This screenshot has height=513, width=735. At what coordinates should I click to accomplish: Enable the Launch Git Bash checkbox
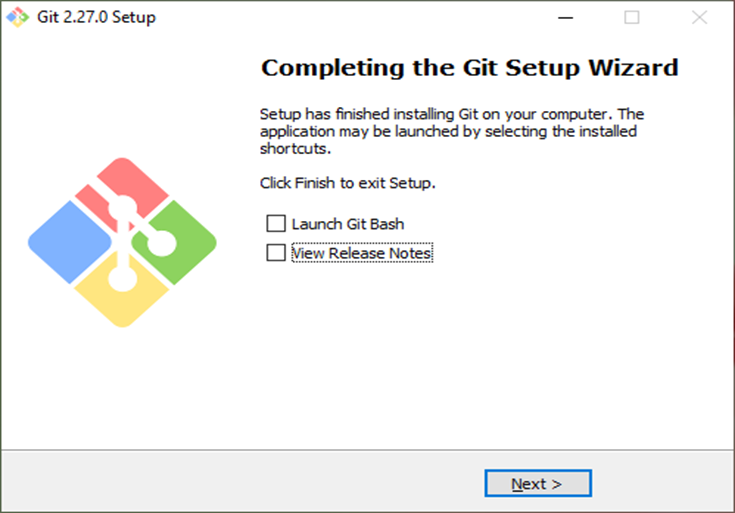click(x=276, y=224)
